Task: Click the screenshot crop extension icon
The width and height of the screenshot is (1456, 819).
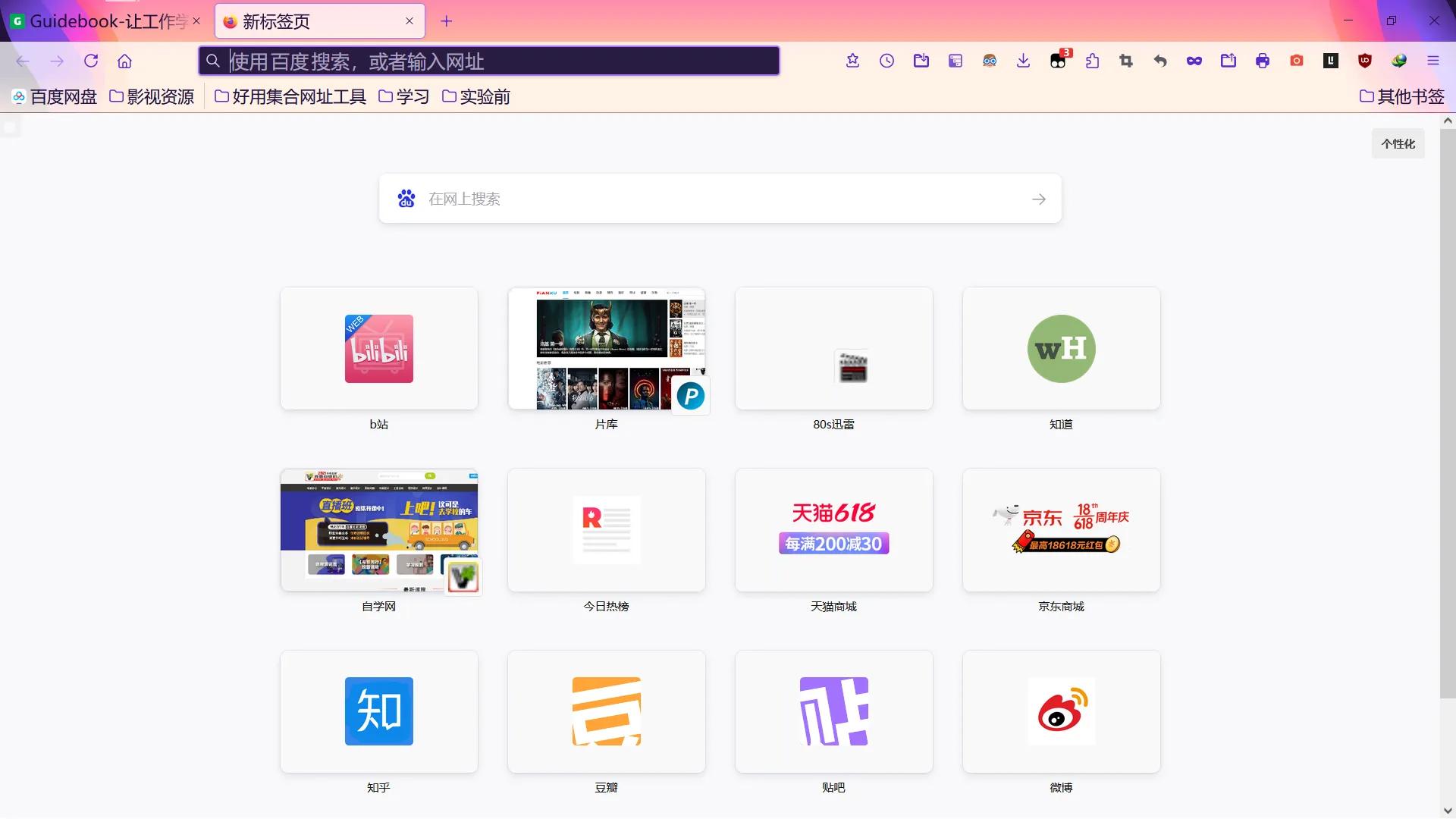Action: 1125,61
